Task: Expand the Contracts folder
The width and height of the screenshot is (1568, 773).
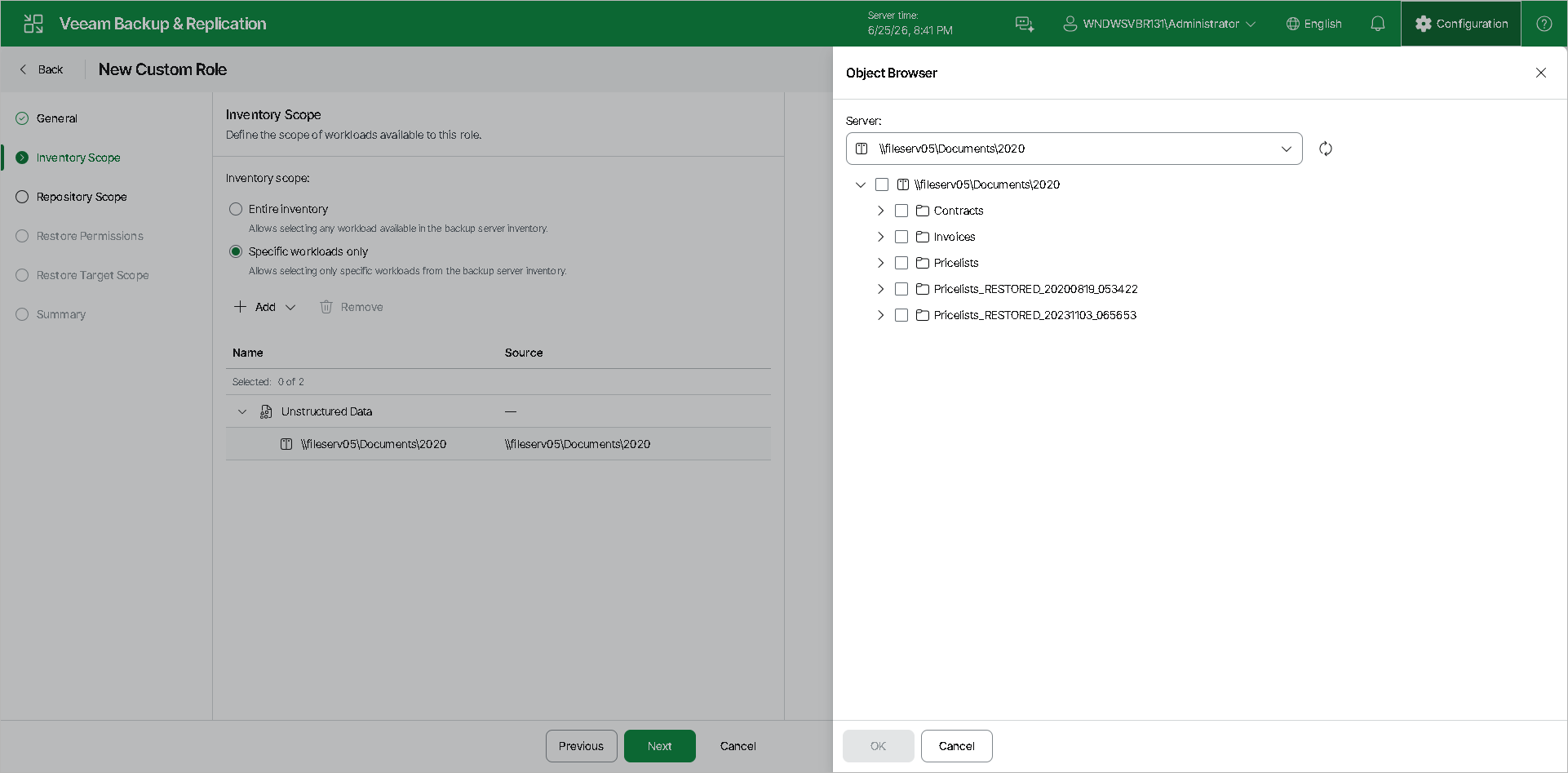Action: [880, 211]
